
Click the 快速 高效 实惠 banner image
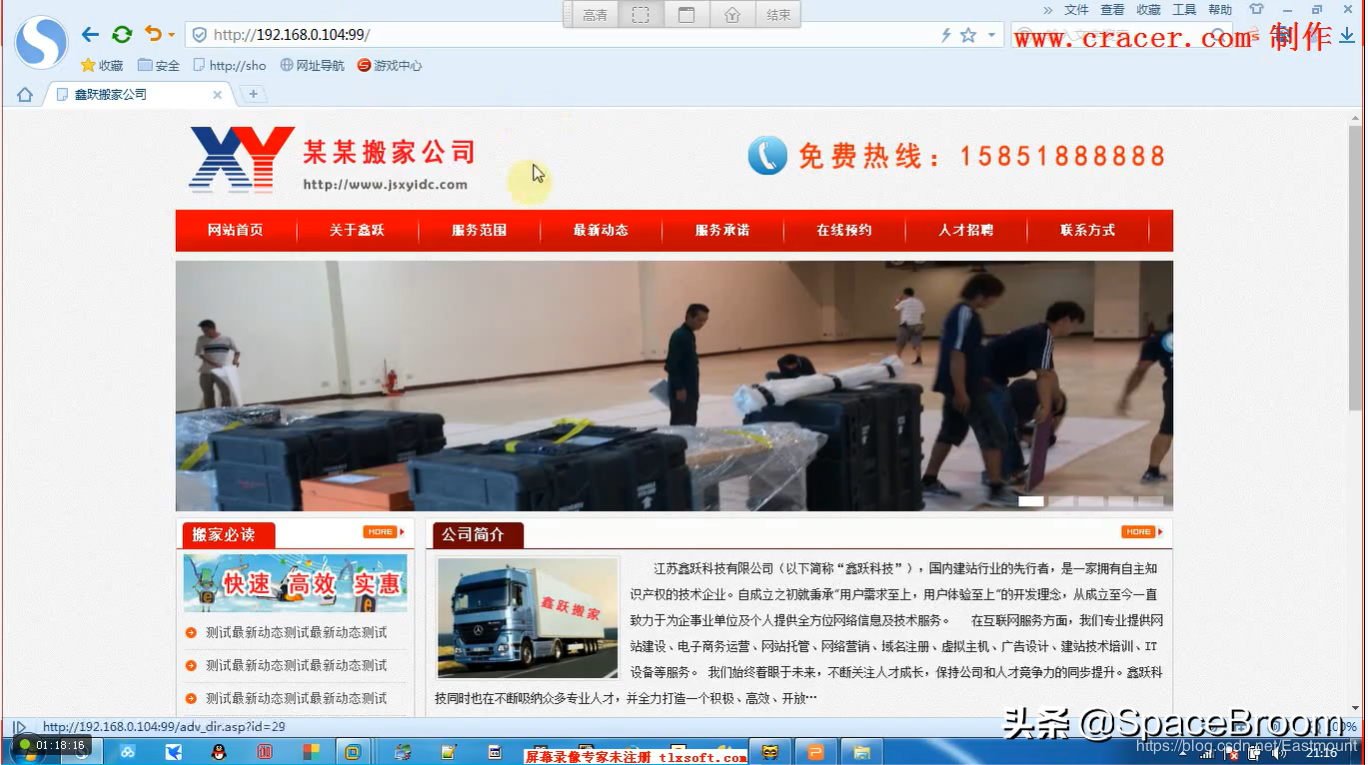[x=295, y=583]
